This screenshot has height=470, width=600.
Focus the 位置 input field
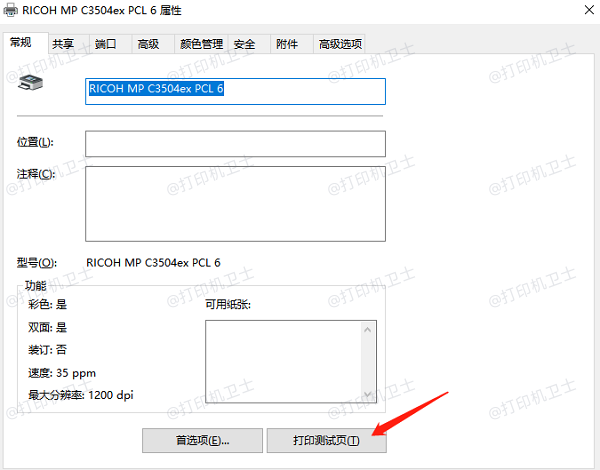pyautogui.click(x=235, y=144)
